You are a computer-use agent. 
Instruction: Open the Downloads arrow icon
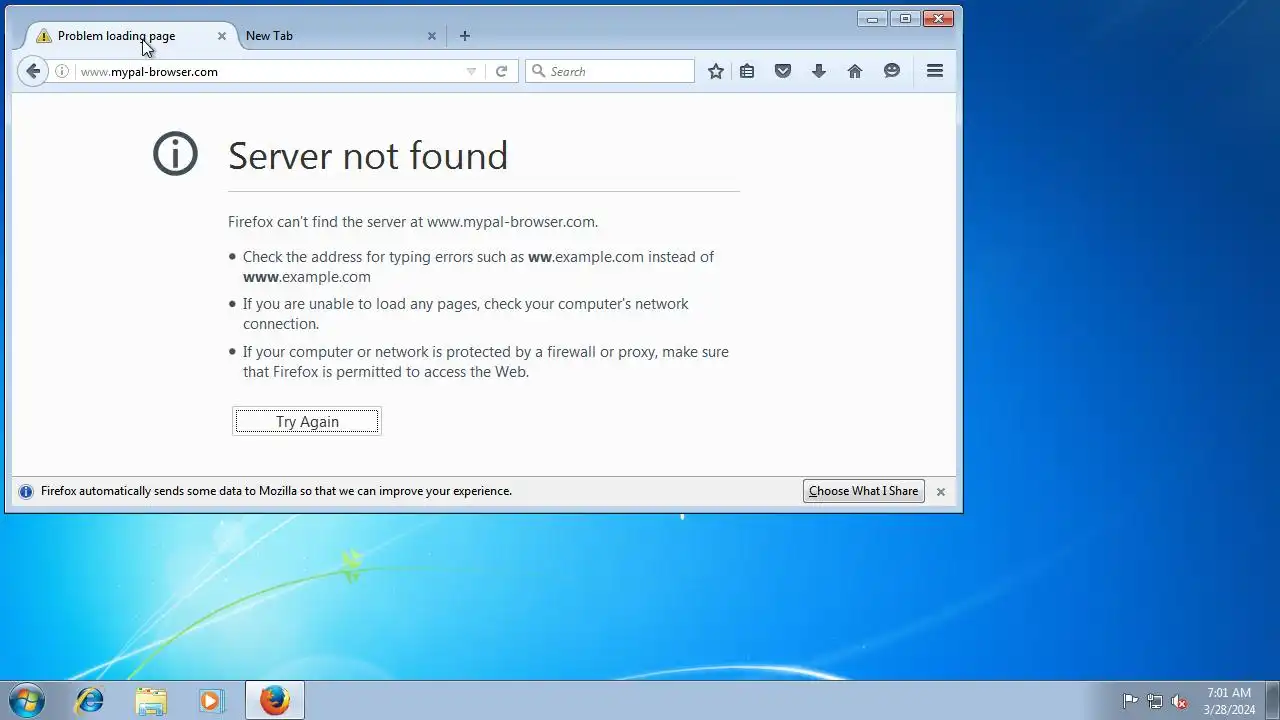[819, 71]
